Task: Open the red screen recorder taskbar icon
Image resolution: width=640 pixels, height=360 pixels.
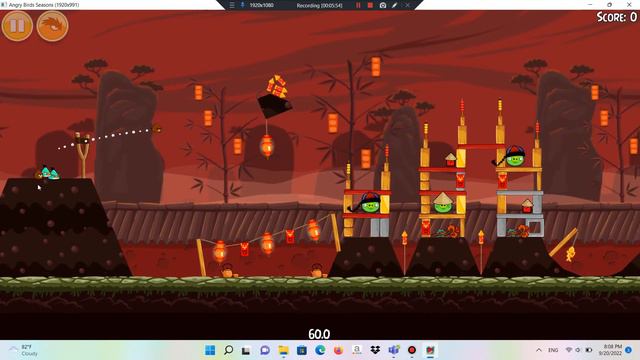Action: click(x=412, y=350)
